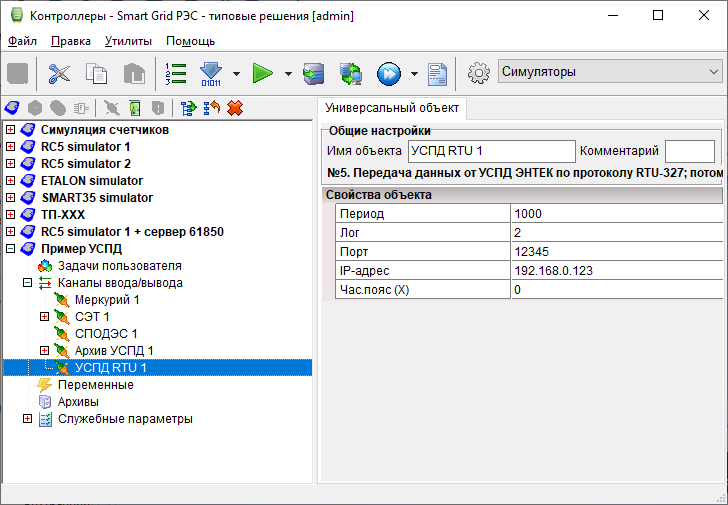Open the Правка menu
This screenshot has height=505, width=728.
point(71,41)
